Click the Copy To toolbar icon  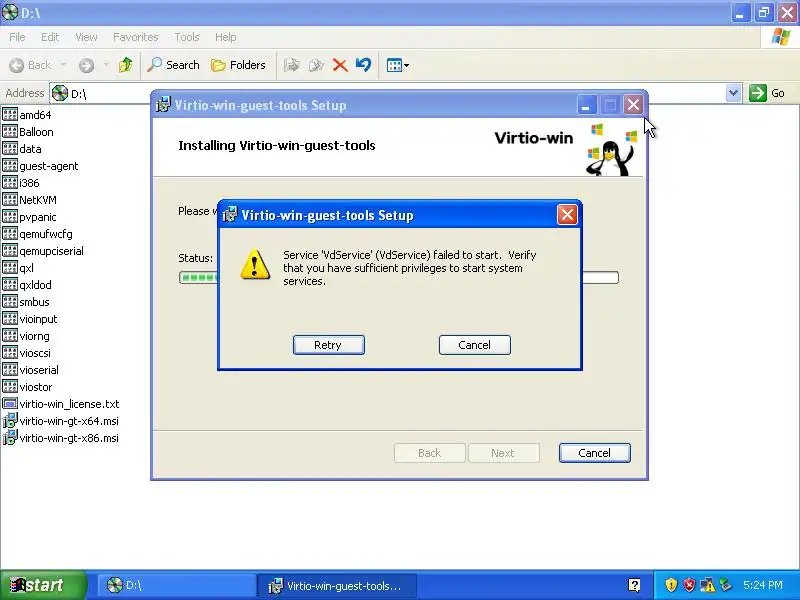[316, 65]
